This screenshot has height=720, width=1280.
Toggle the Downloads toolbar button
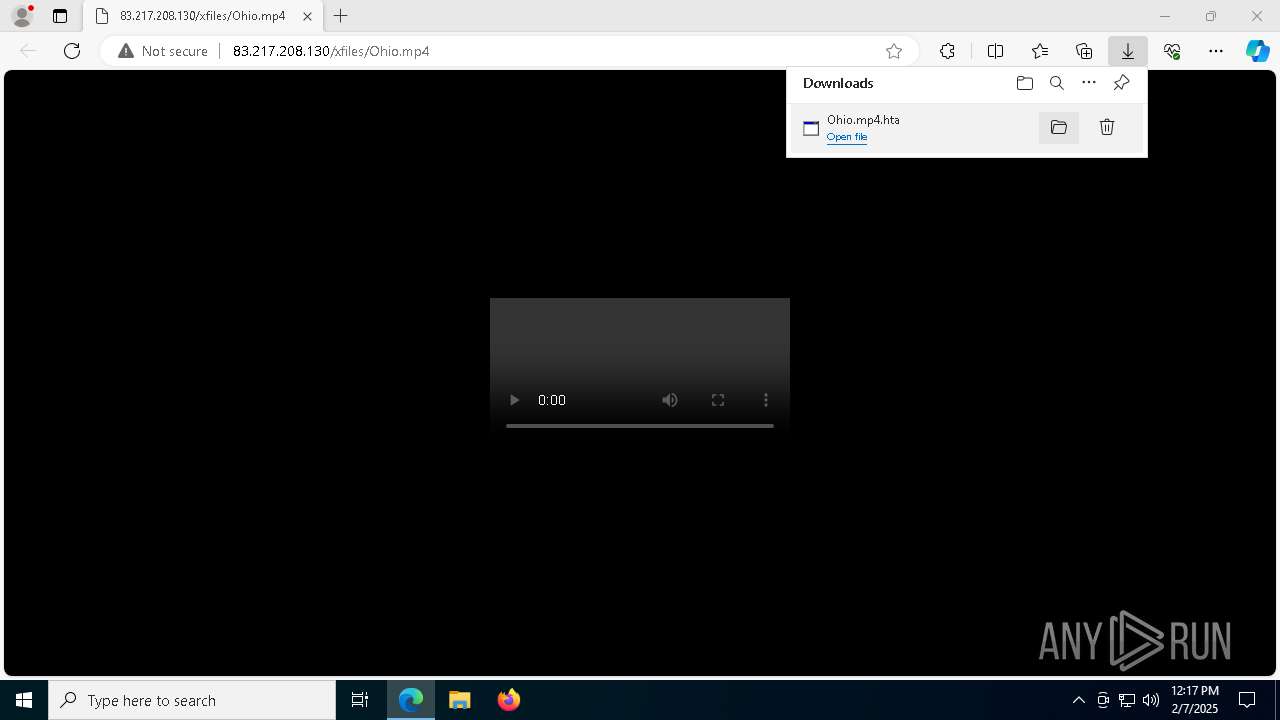[1127, 51]
